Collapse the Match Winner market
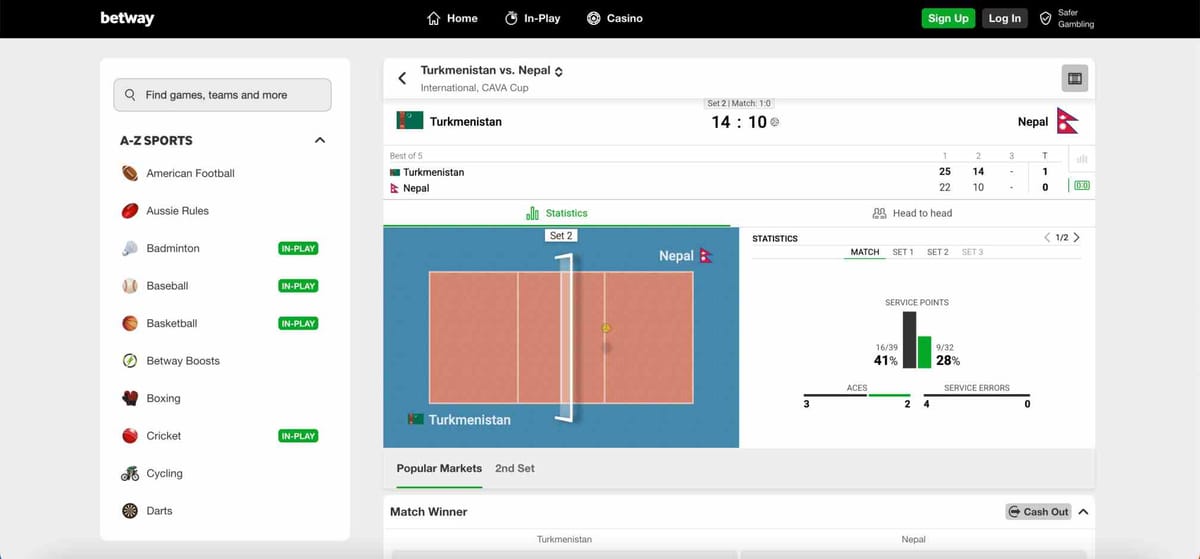 [1083, 511]
